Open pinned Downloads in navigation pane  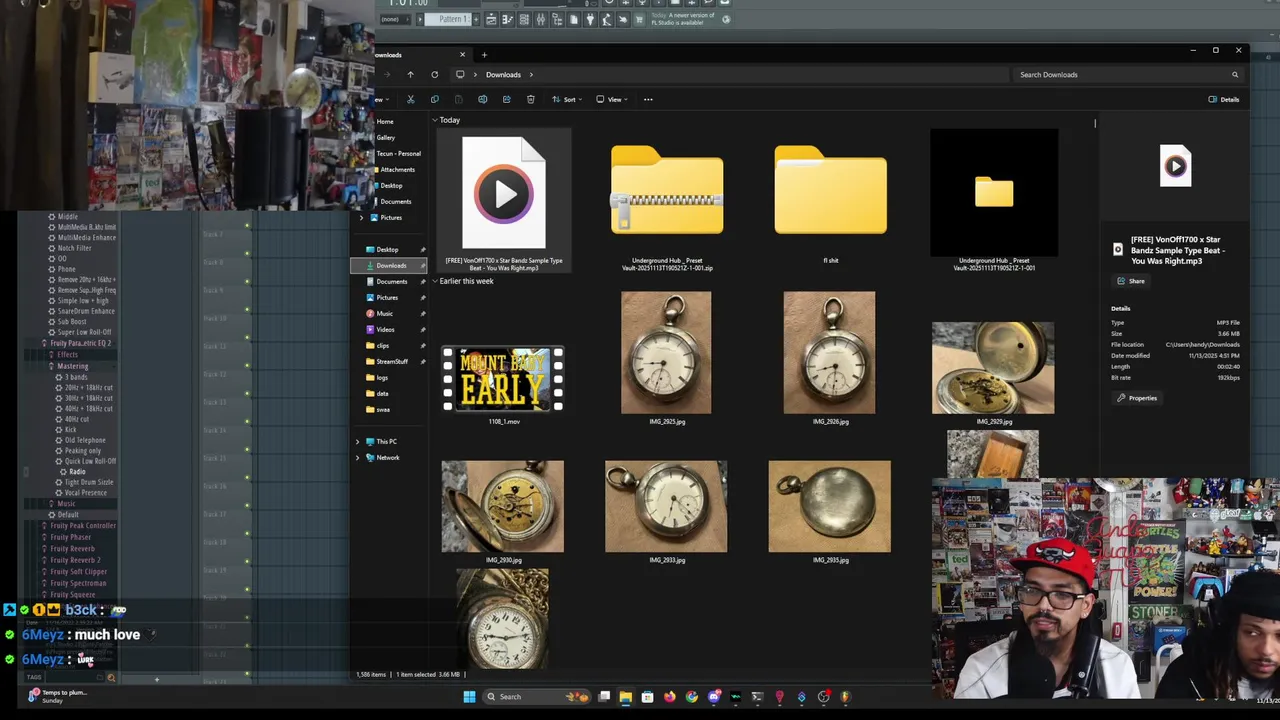(389, 265)
